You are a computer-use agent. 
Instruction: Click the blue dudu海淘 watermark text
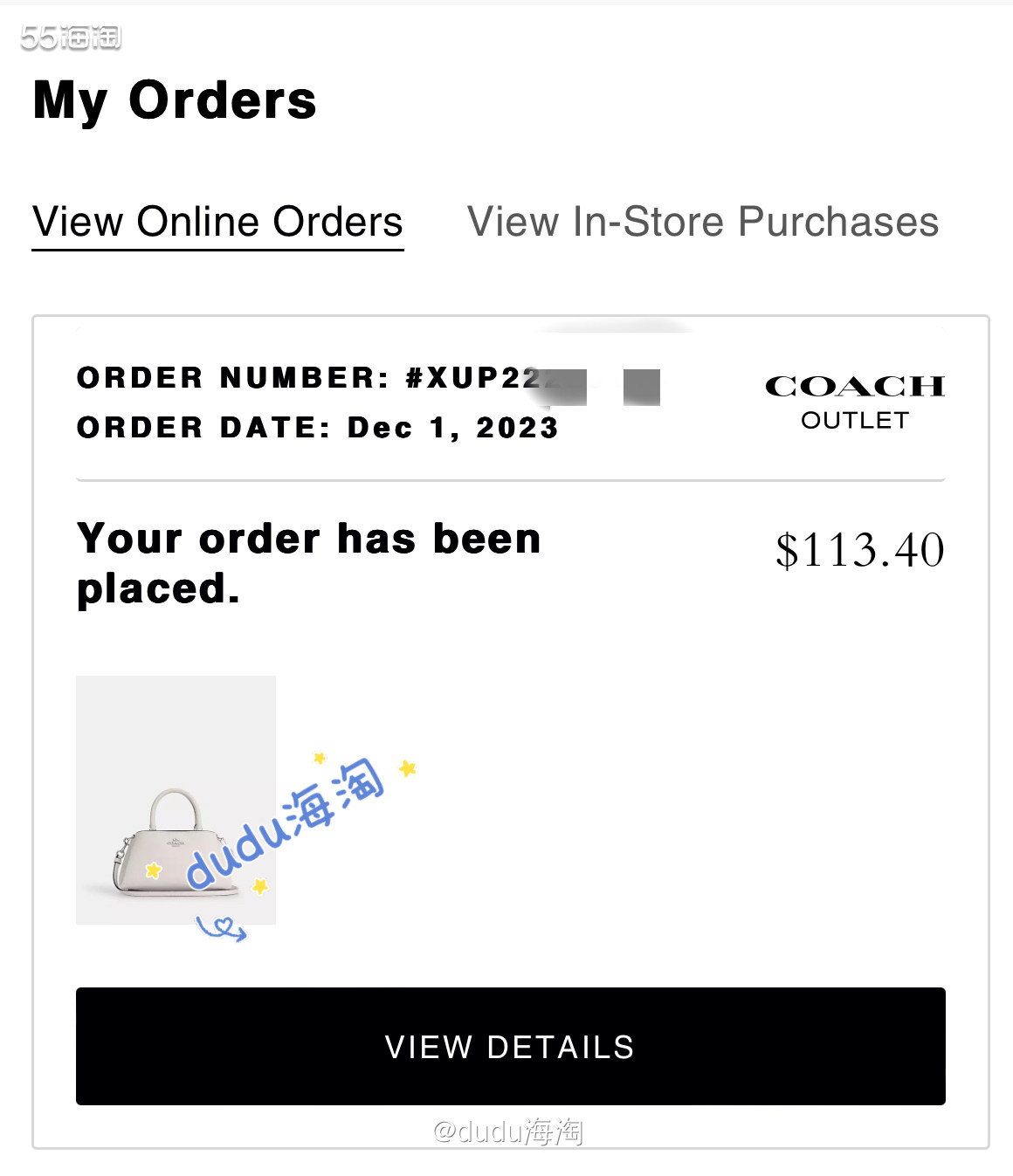coord(285,822)
